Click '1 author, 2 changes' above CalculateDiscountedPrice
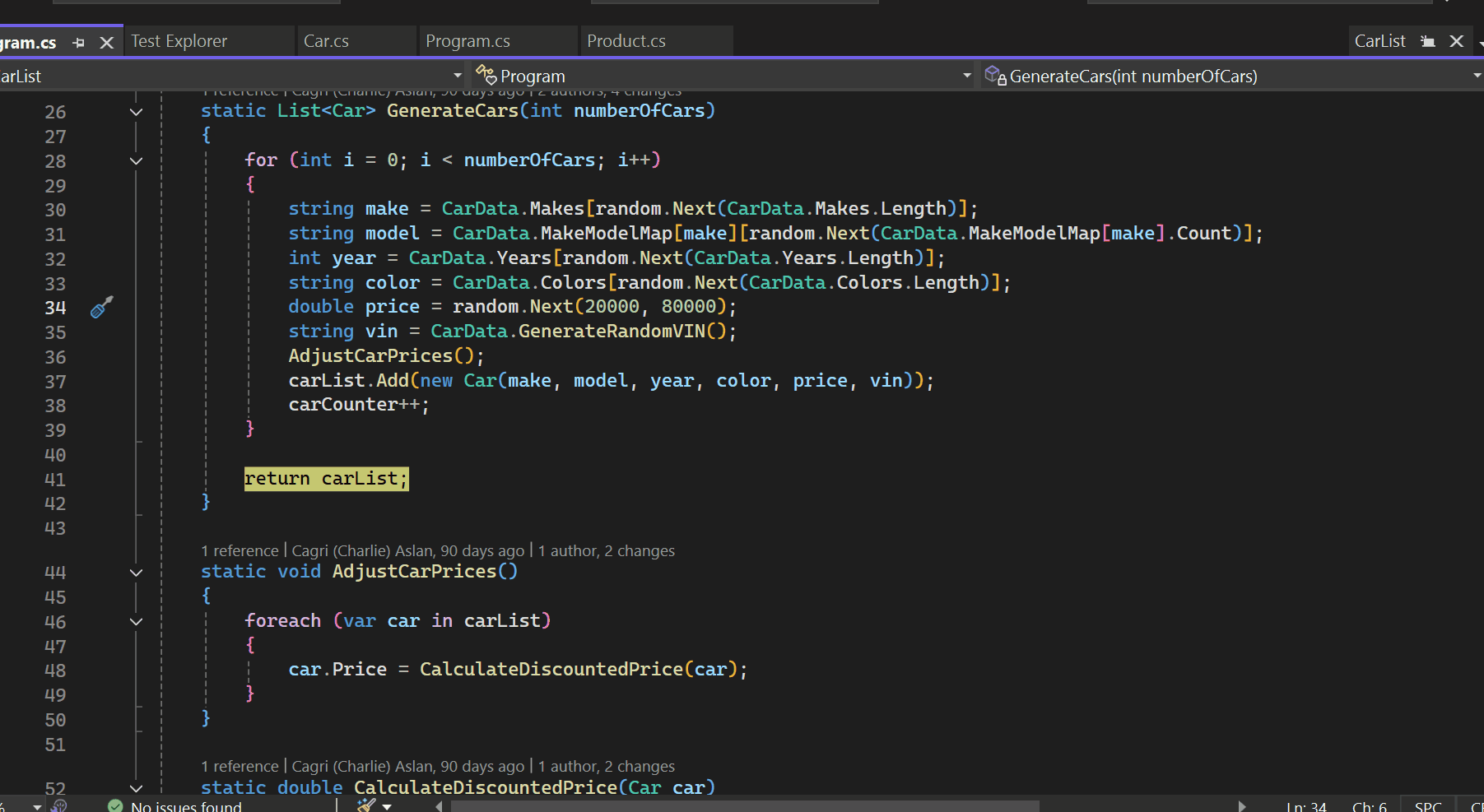Viewport: 1484px width, 812px height. 607,766
